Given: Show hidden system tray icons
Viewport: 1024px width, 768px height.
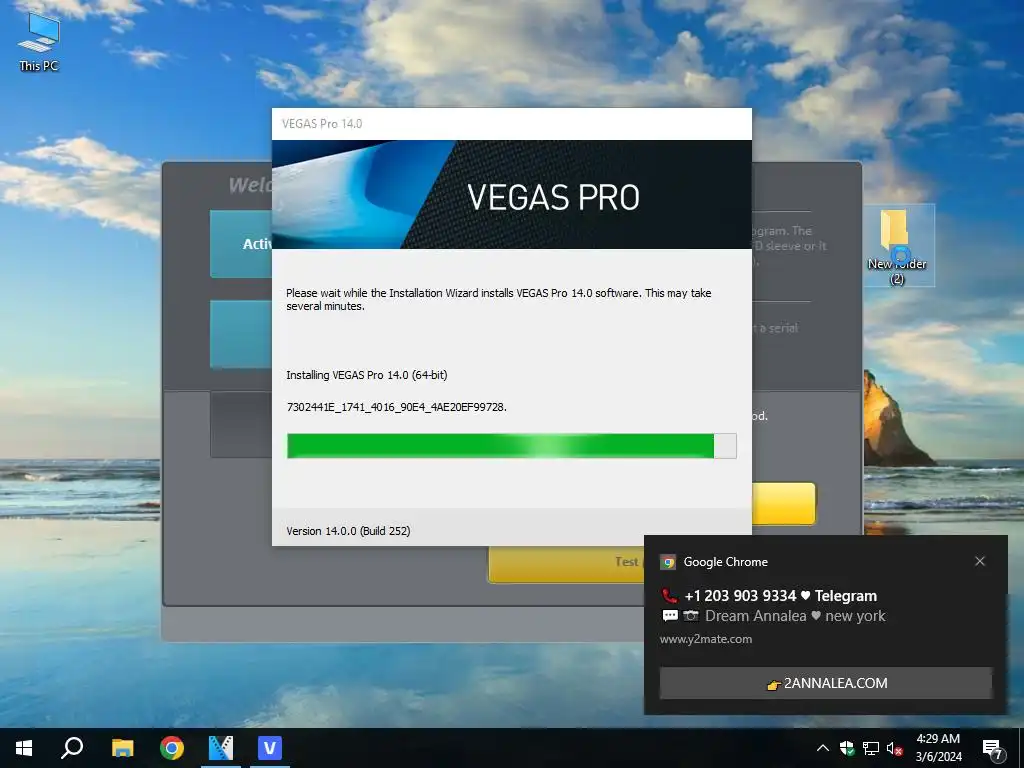Looking at the screenshot, I should pyautogui.click(x=823, y=748).
